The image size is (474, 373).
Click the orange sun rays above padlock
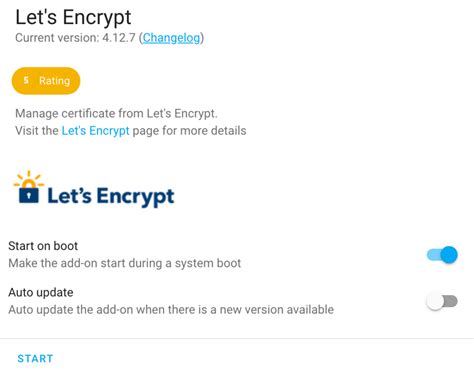tap(29, 178)
